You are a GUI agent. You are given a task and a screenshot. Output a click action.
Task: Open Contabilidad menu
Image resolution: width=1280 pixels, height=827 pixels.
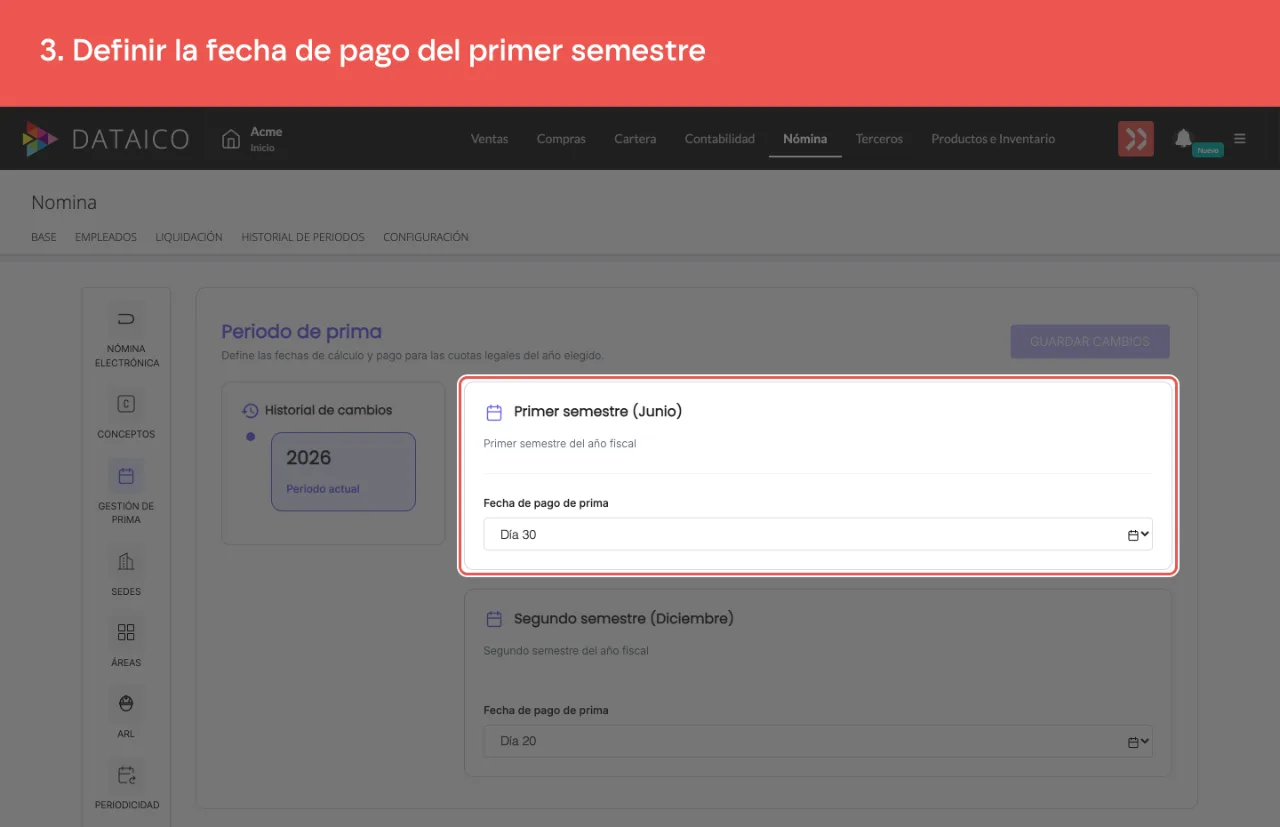pyautogui.click(x=720, y=139)
